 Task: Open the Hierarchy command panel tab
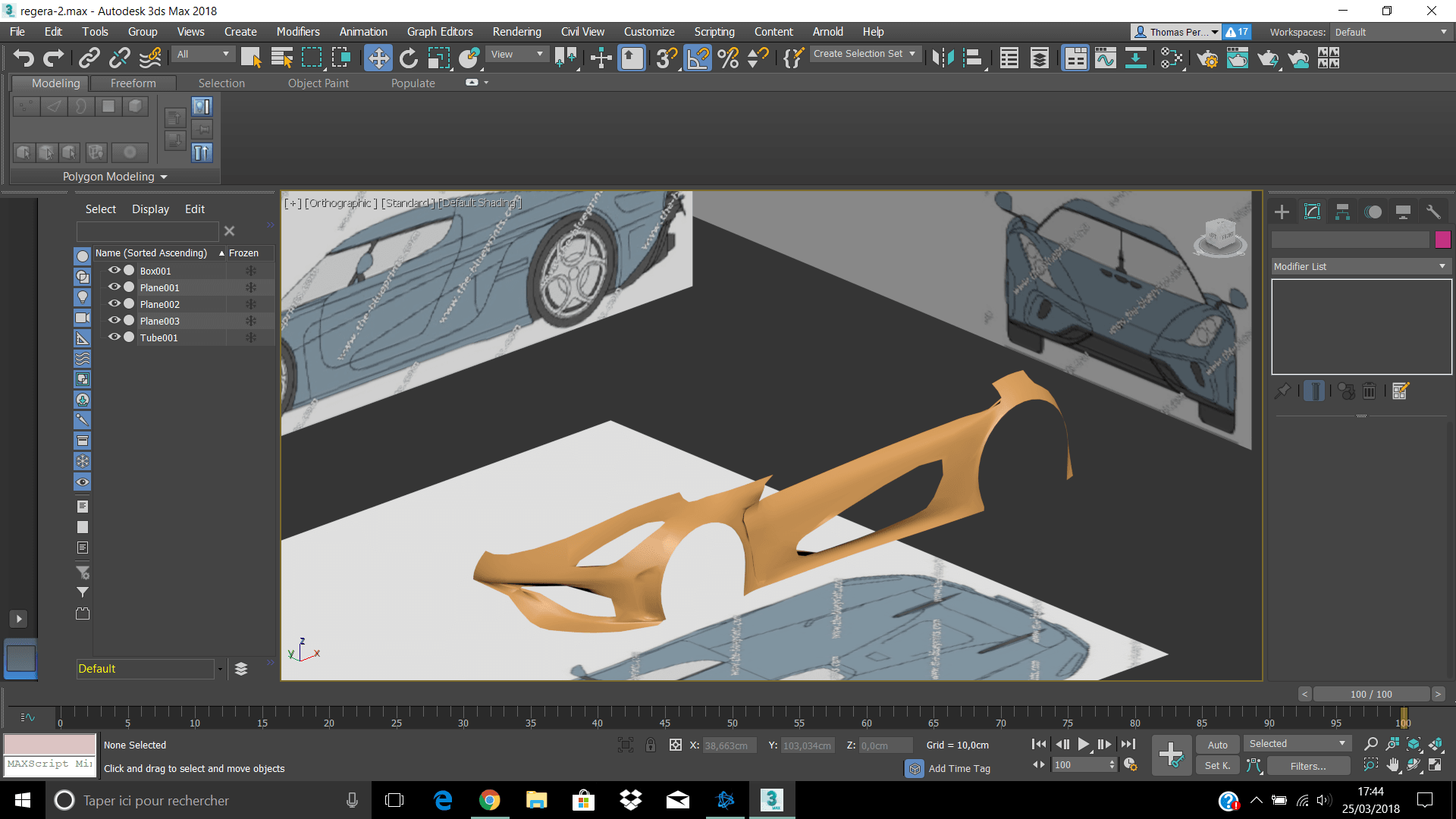coord(1342,212)
